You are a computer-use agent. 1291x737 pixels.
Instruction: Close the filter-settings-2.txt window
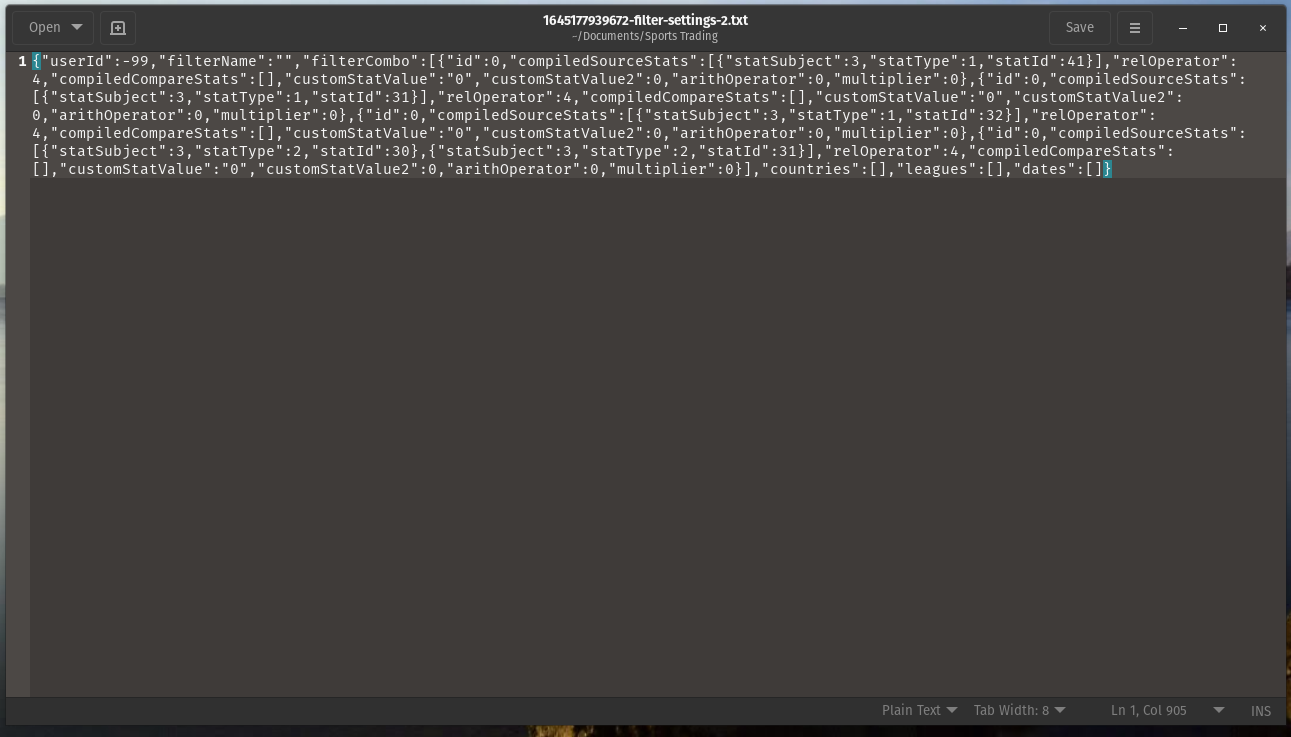click(x=1262, y=28)
